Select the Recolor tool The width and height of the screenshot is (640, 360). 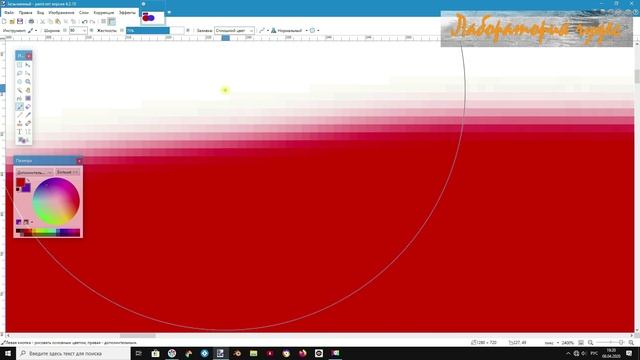point(28,123)
